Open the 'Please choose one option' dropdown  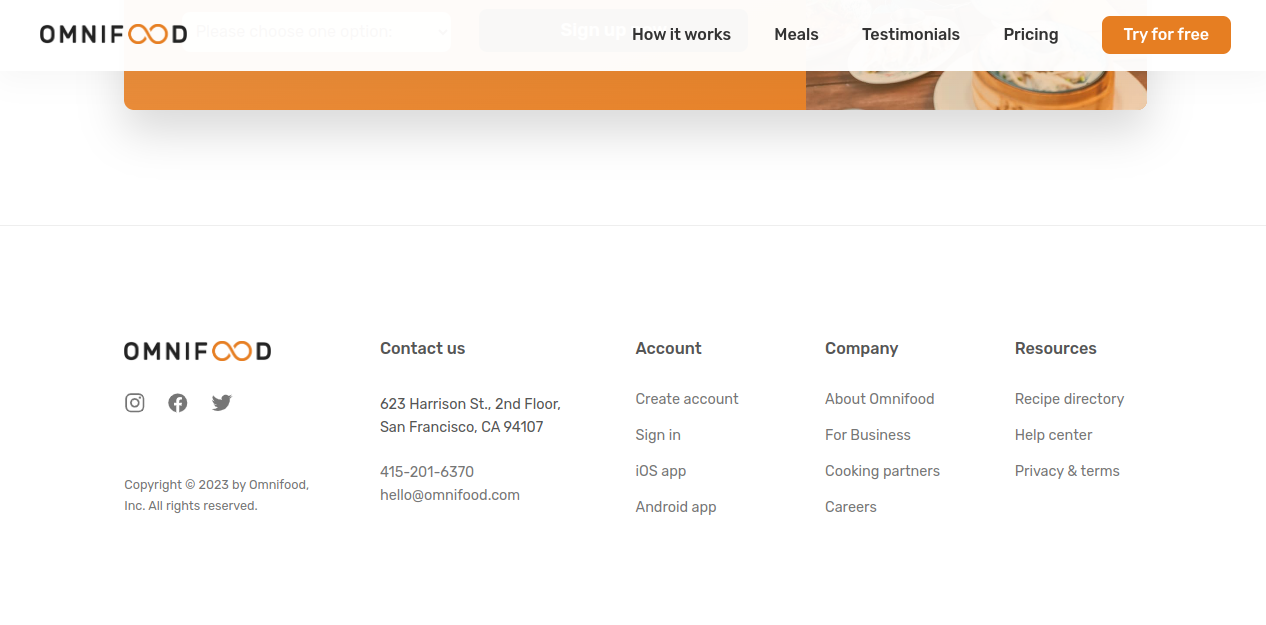(x=316, y=31)
